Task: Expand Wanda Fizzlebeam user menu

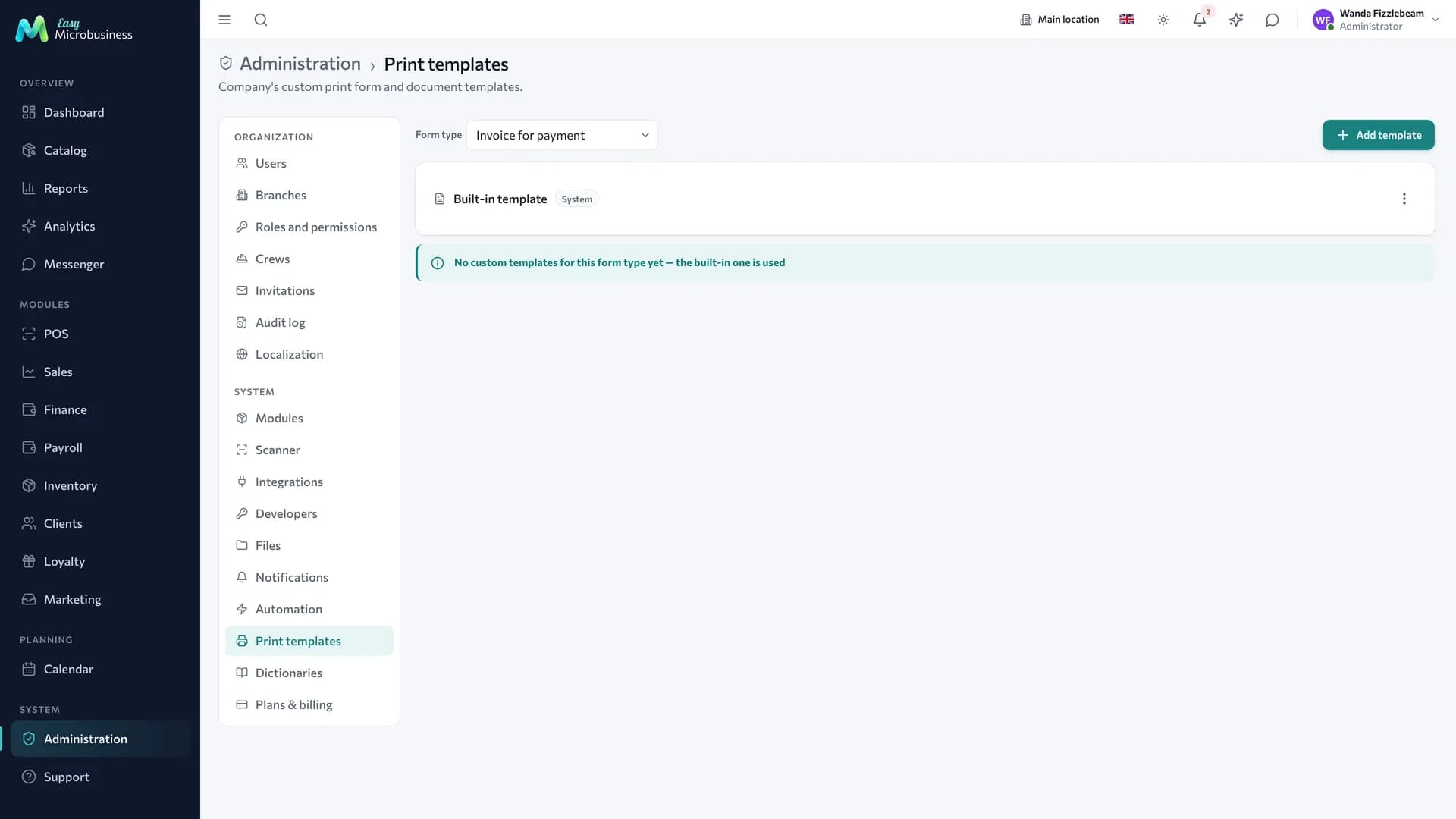Action: pyautogui.click(x=1376, y=20)
